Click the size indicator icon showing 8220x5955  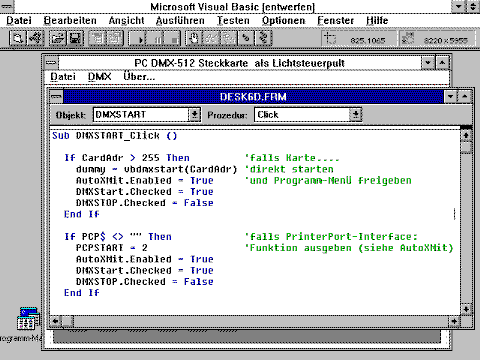pos(408,39)
